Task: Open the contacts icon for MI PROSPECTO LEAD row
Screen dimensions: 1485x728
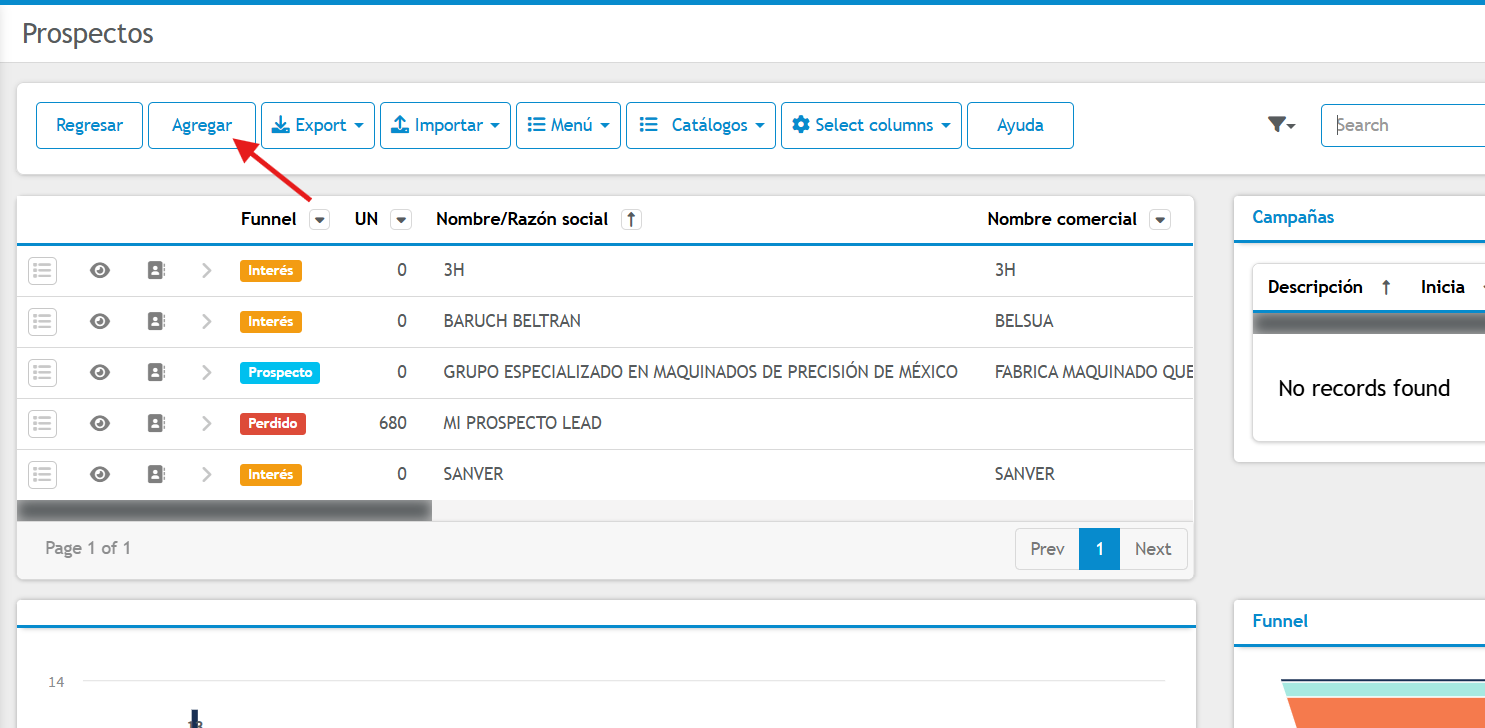Action: [x=156, y=423]
